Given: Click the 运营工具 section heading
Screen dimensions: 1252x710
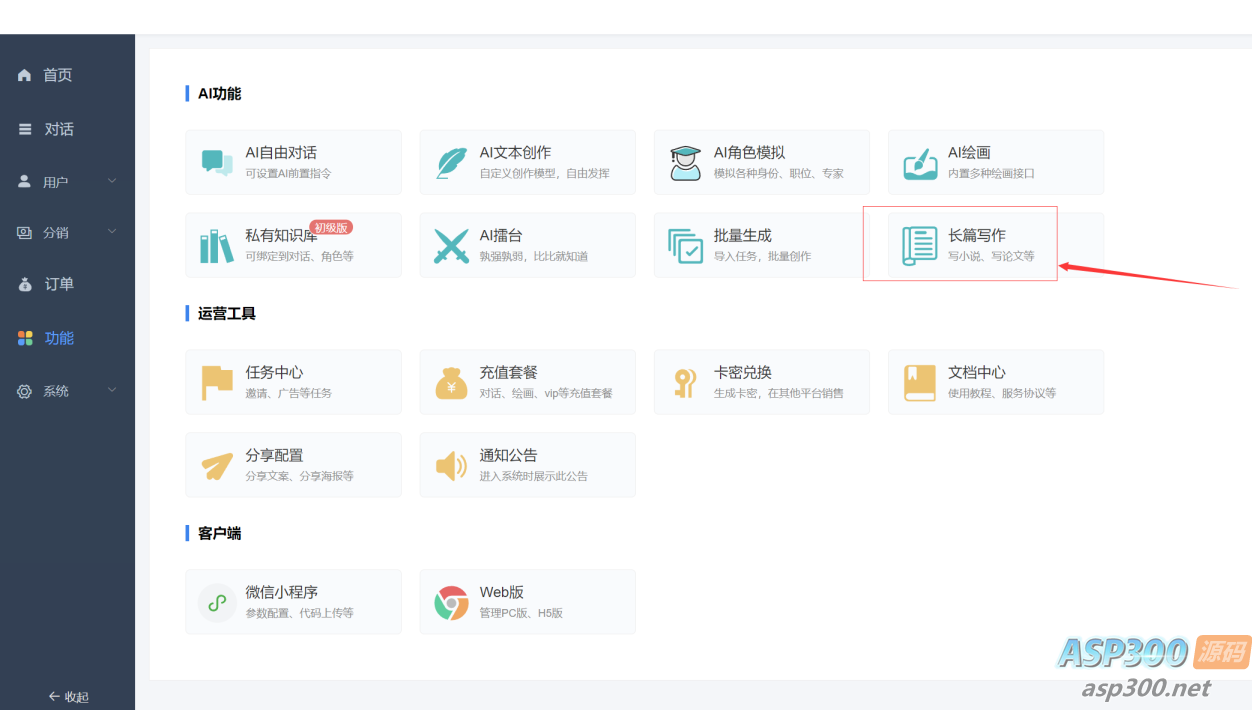Looking at the screenshot, I should coord(227,313).
